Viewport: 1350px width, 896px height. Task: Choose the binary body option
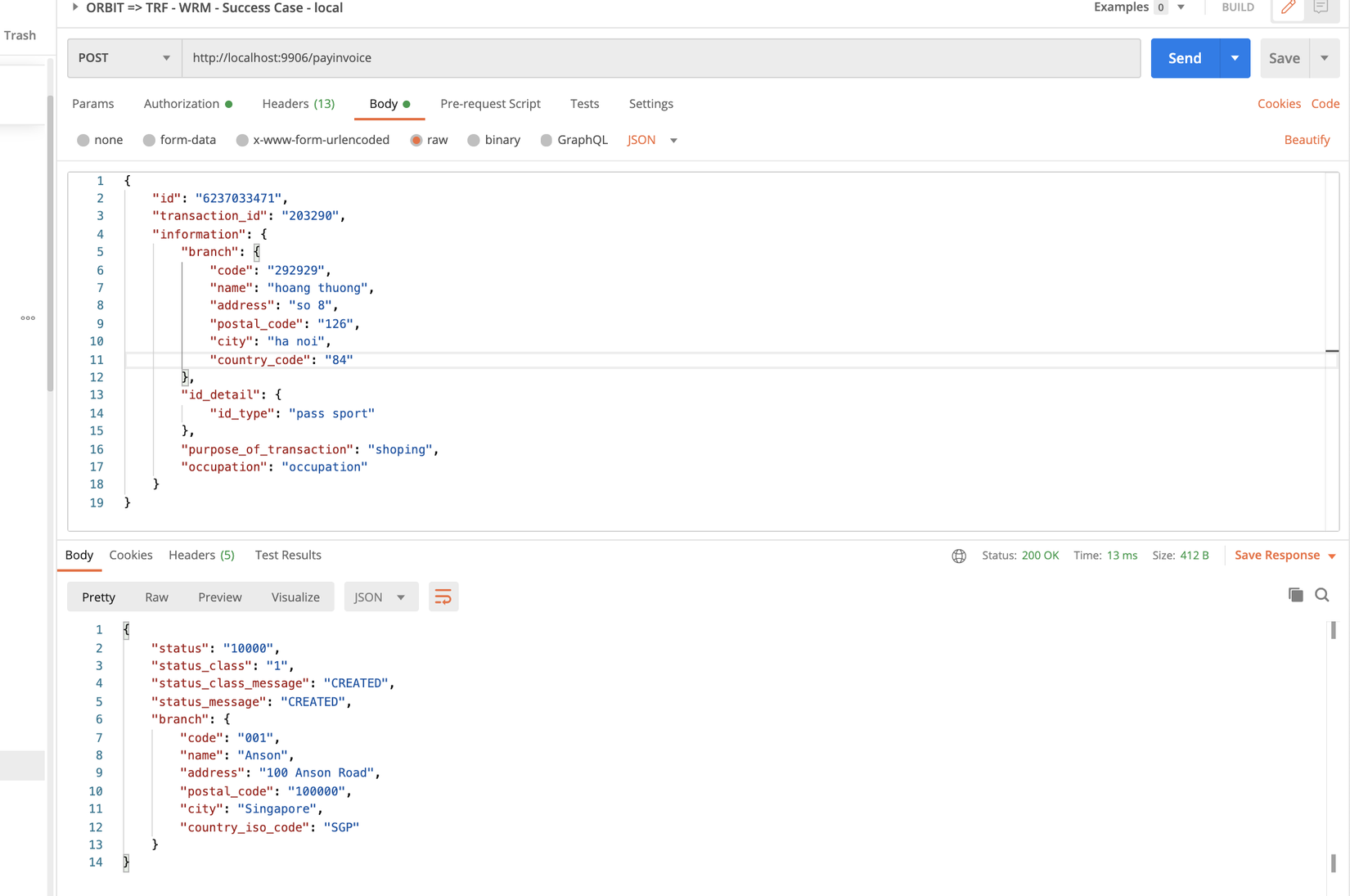tap(474, 140)
